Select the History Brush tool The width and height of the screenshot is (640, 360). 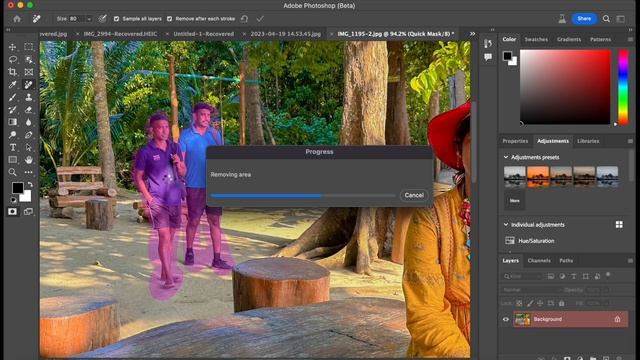13,109
